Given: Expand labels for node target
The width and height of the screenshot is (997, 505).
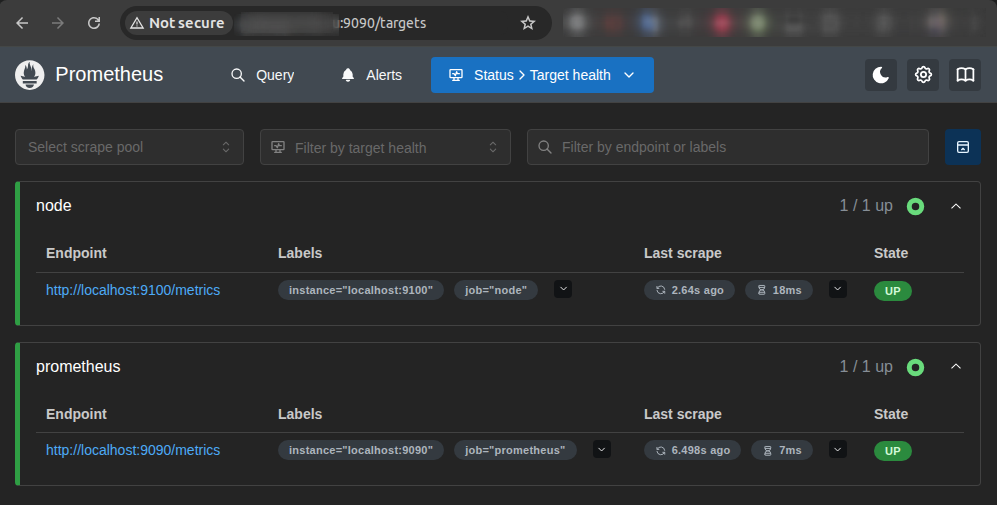Looking at the screenshot, I should coord(563,289).
